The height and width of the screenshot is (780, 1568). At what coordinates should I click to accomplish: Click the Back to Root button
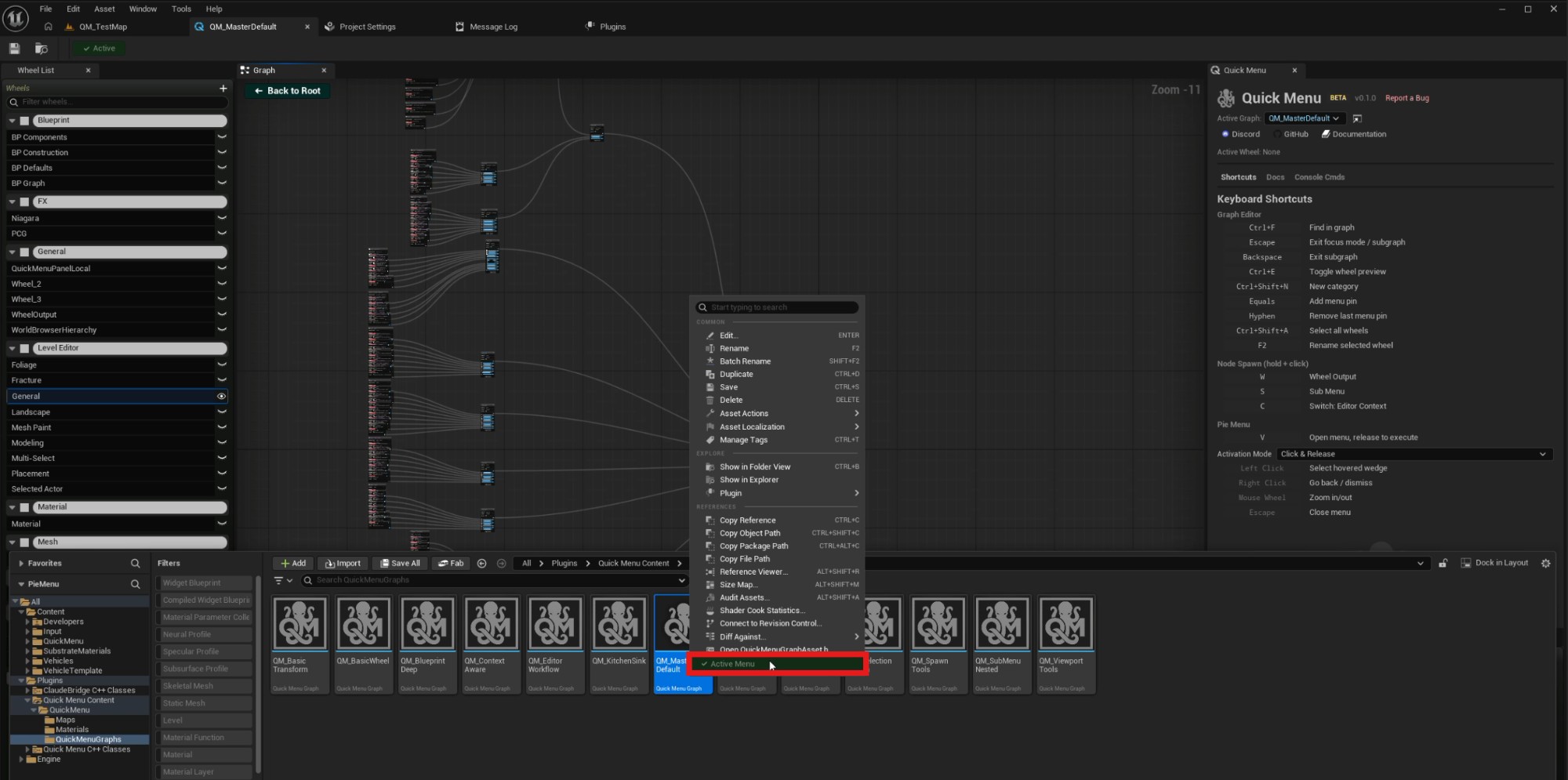[288, 91]
